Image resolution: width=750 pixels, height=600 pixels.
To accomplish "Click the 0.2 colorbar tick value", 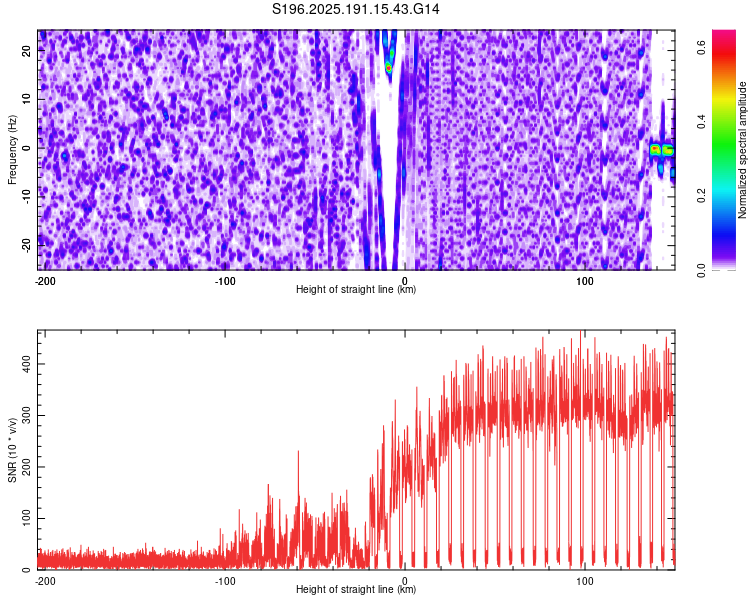I will coord(701,196).
